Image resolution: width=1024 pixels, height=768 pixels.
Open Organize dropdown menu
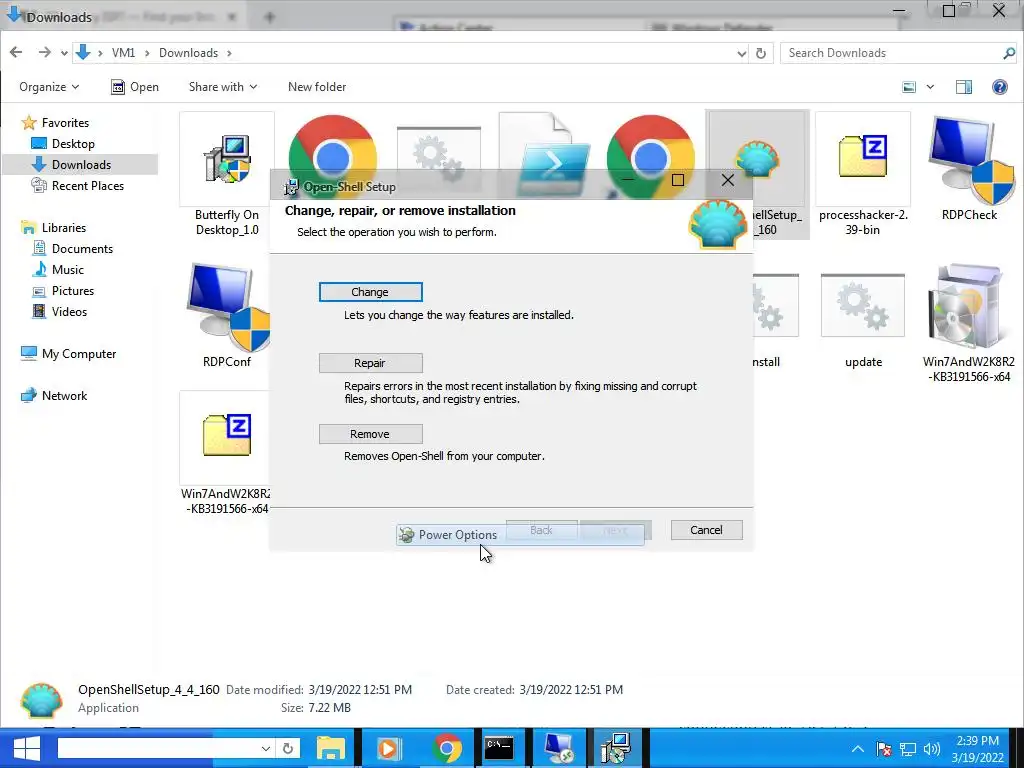(50, 87)
